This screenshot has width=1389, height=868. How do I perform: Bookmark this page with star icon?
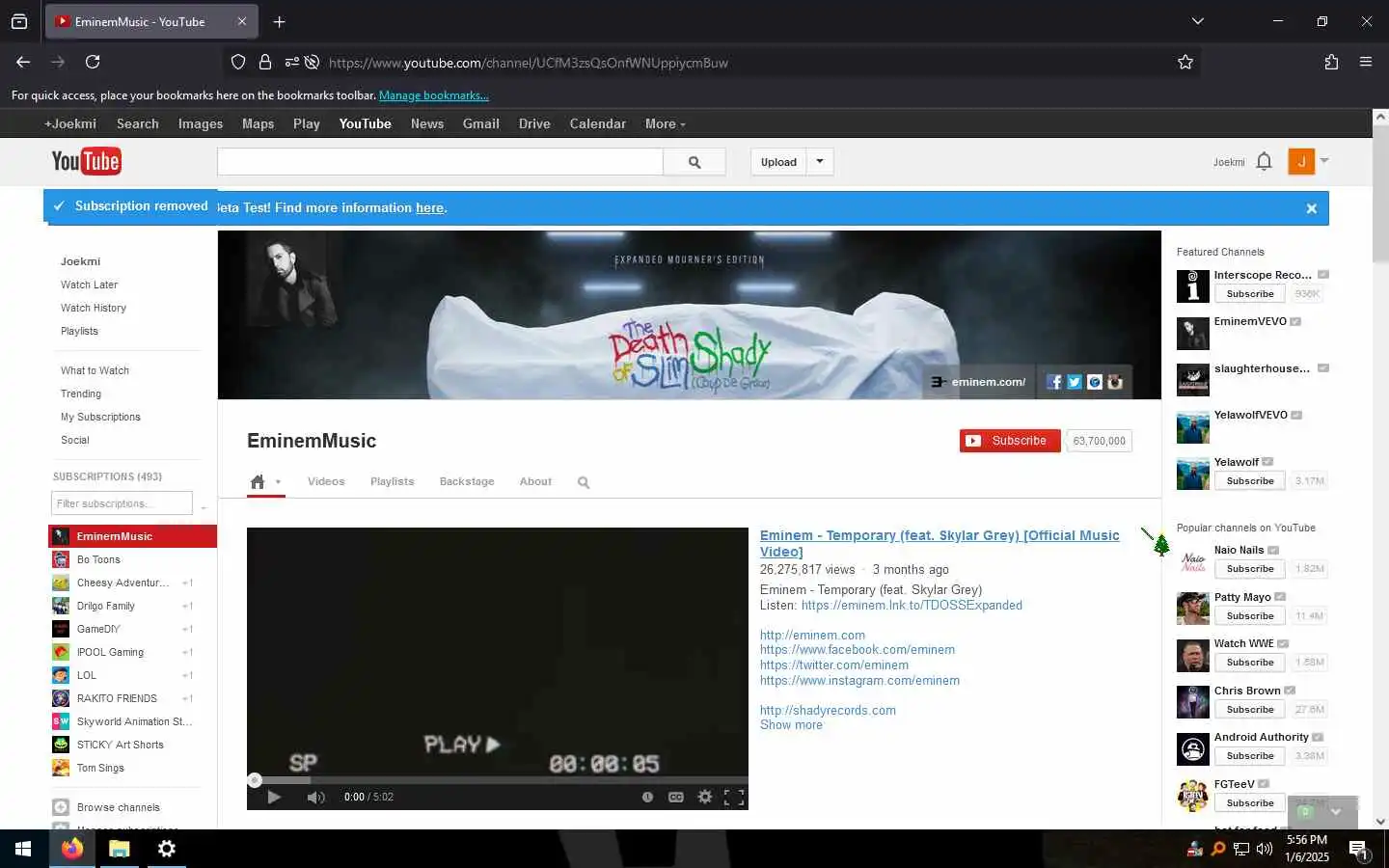point(1185,62)
